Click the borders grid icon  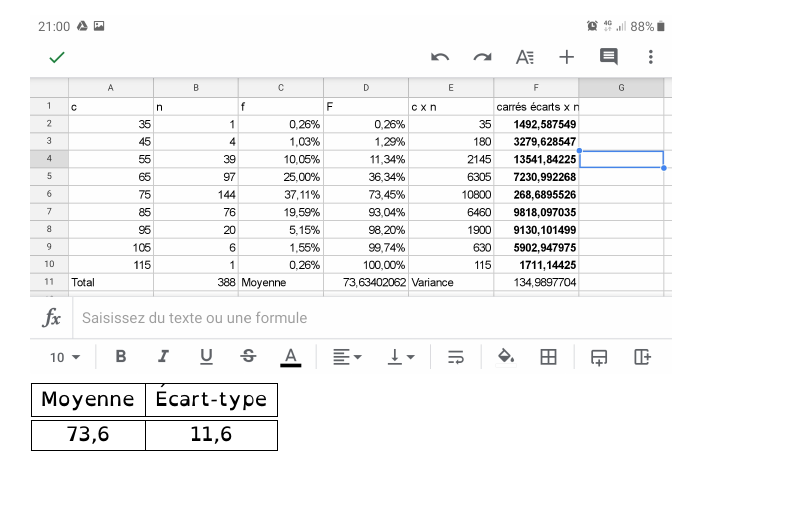tap(548, 357)
